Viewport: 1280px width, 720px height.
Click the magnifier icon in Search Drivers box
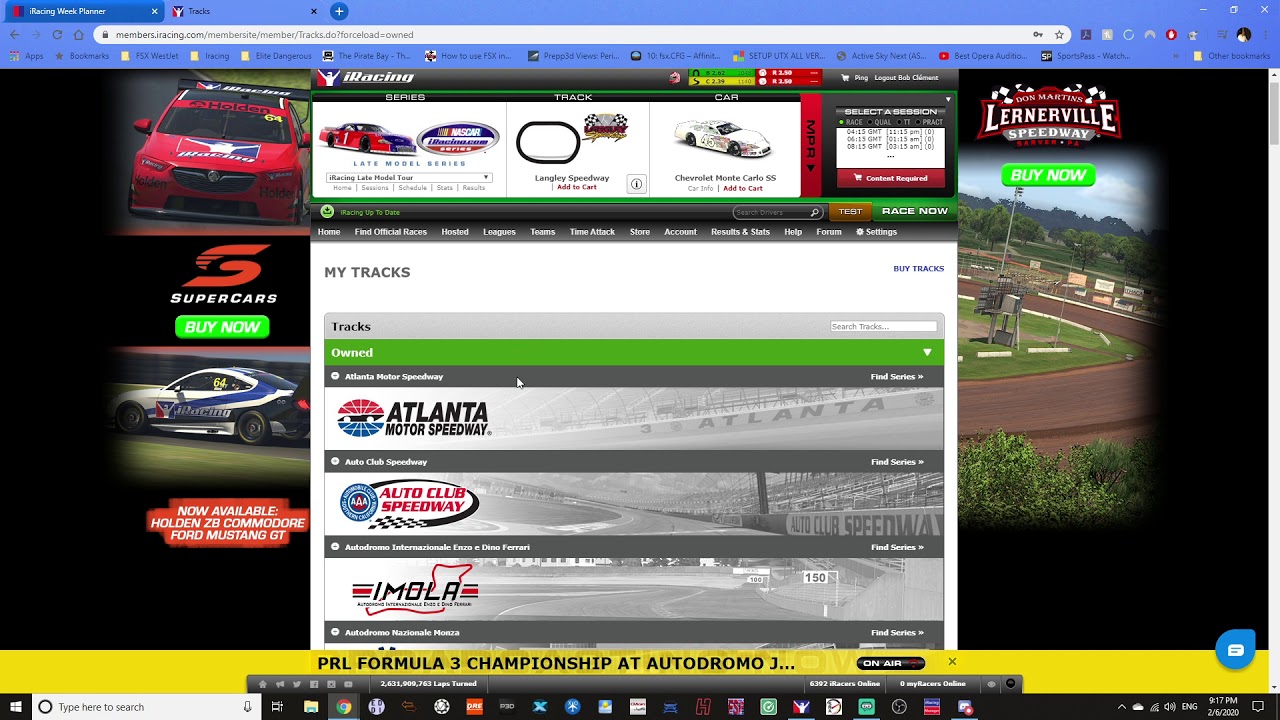pos(815,212)
